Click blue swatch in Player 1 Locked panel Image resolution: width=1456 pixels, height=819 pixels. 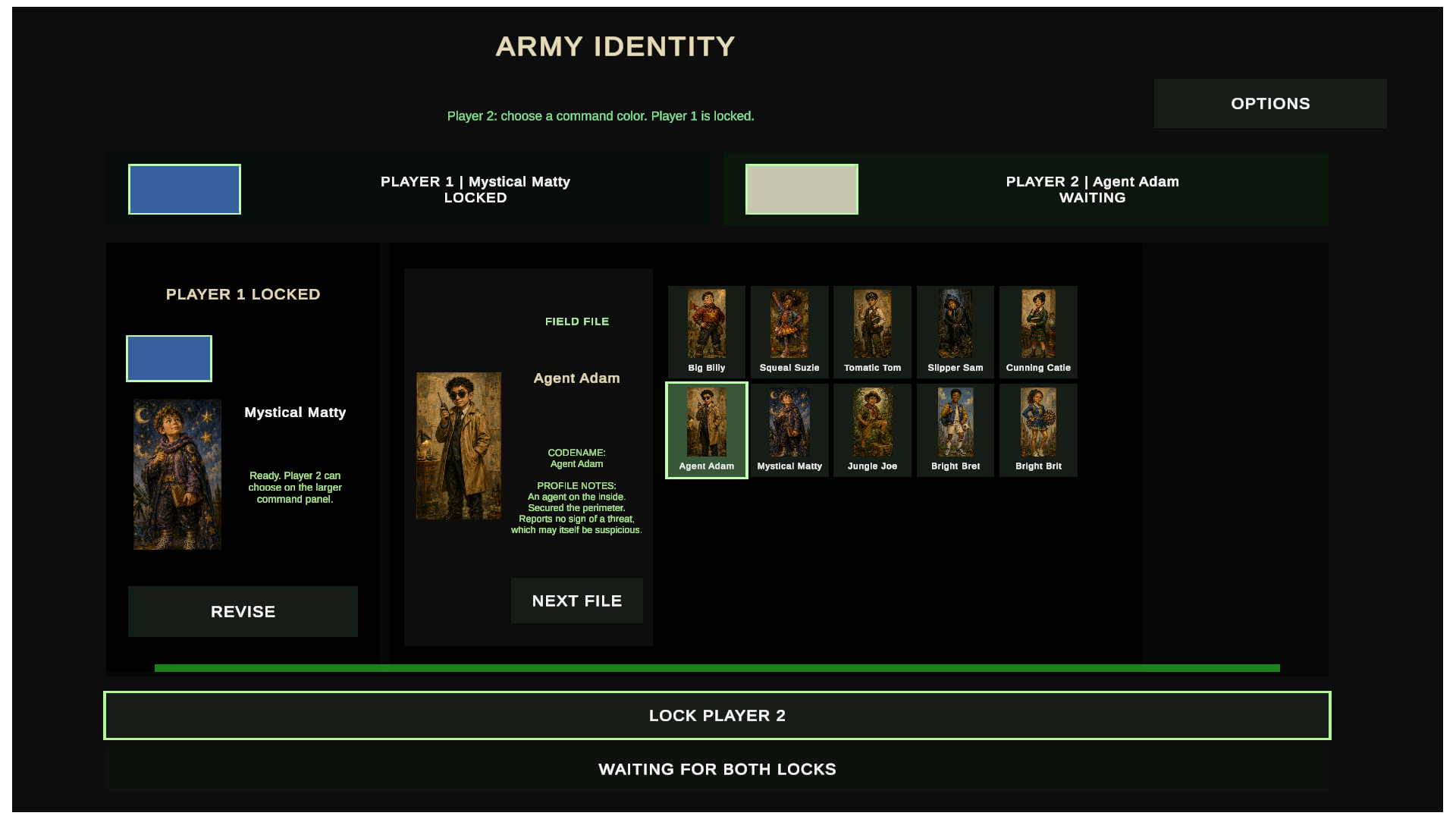169,358
